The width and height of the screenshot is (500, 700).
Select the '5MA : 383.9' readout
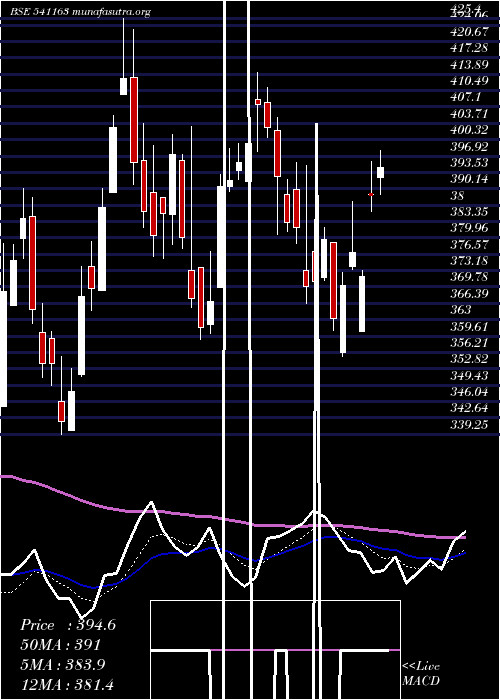point(62,665)
